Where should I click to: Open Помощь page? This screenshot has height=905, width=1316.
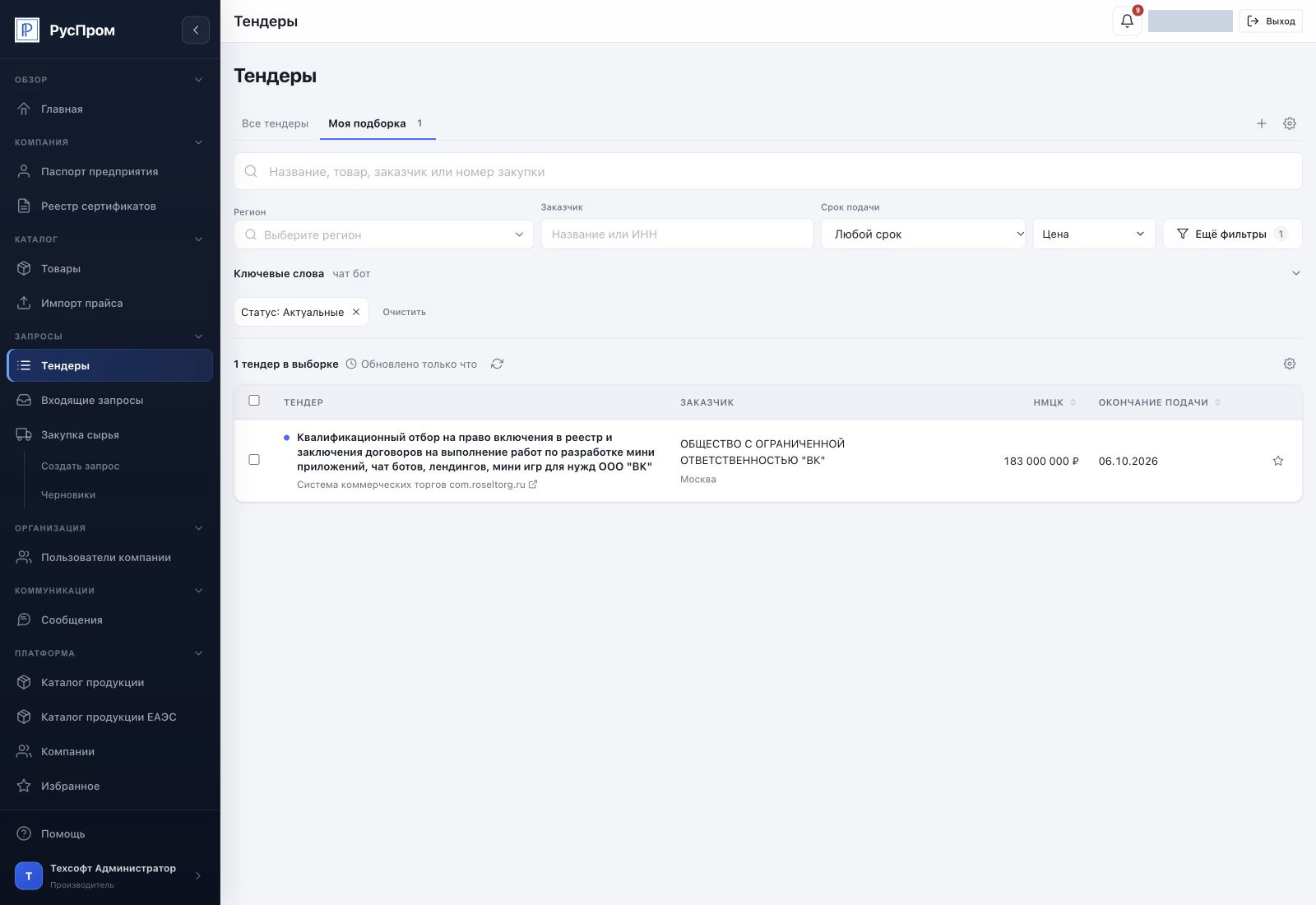coord(110,833)
